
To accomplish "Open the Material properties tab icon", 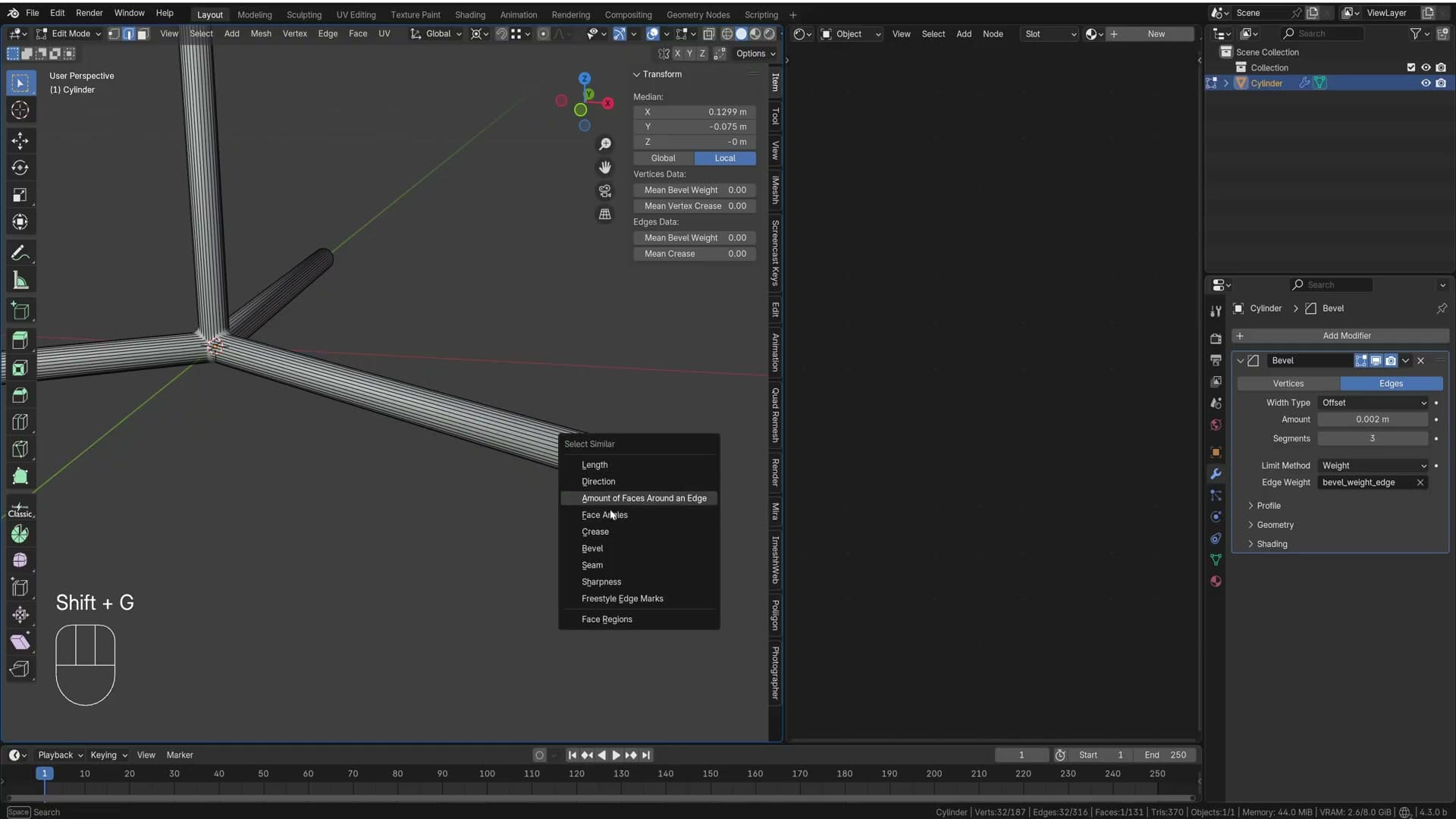I will point(1216,582).
